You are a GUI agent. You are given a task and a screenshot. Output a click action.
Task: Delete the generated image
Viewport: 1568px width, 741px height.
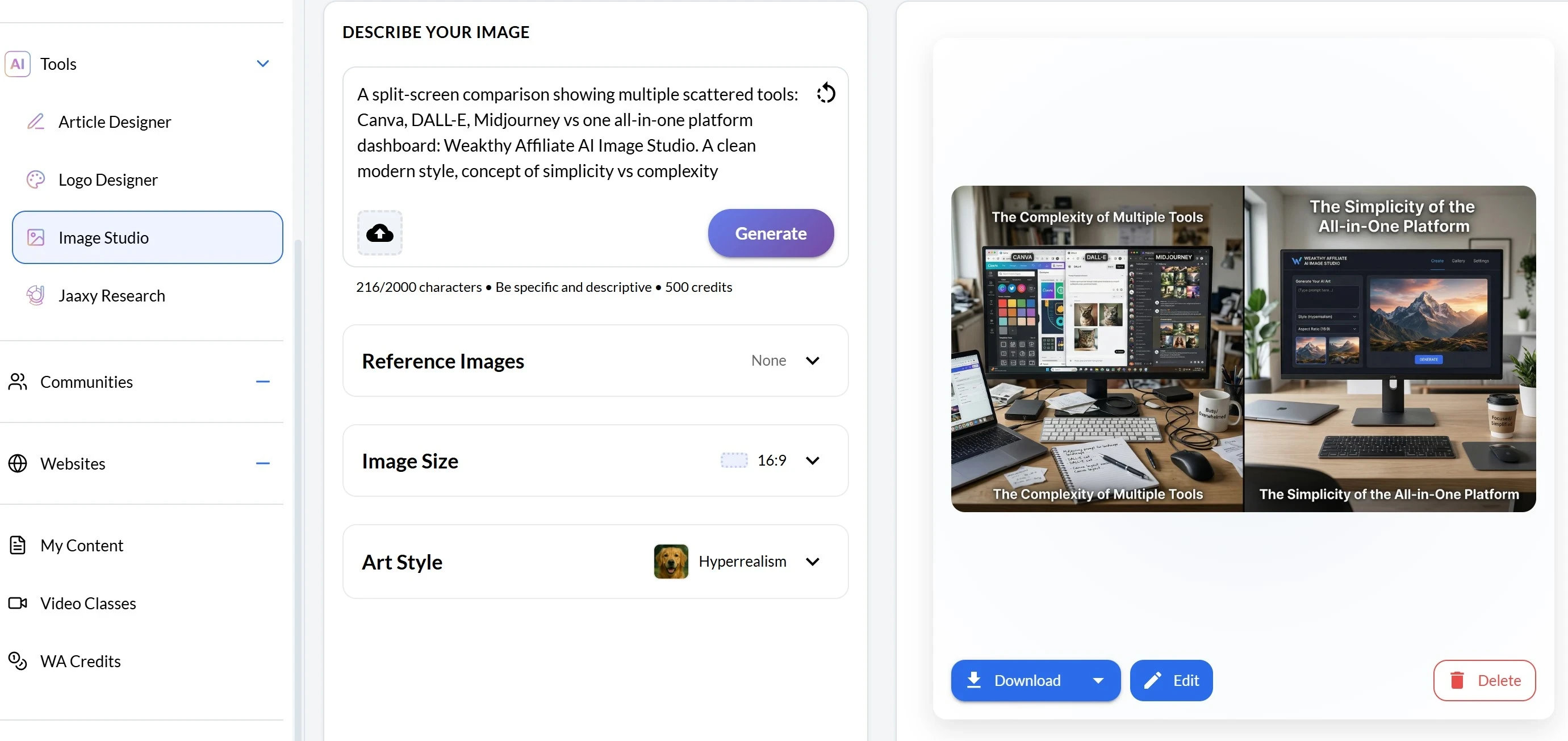coord(1483,681)
